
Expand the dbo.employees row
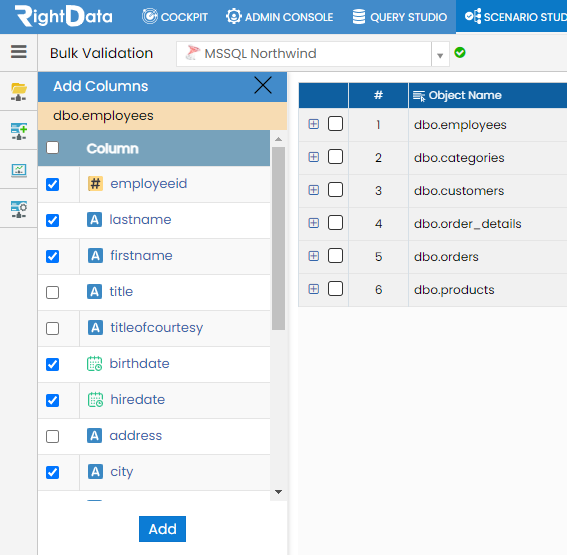(x=314, y=124)
